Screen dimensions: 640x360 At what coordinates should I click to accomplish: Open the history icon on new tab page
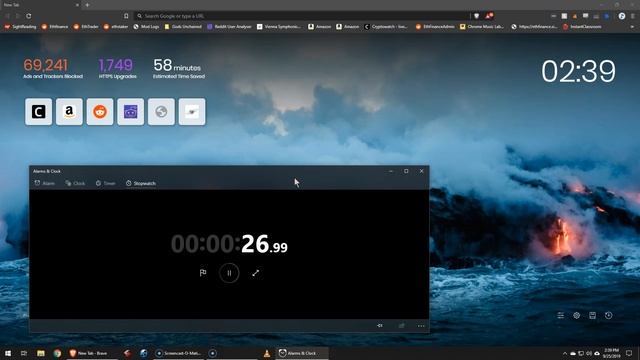coord(608,315)
